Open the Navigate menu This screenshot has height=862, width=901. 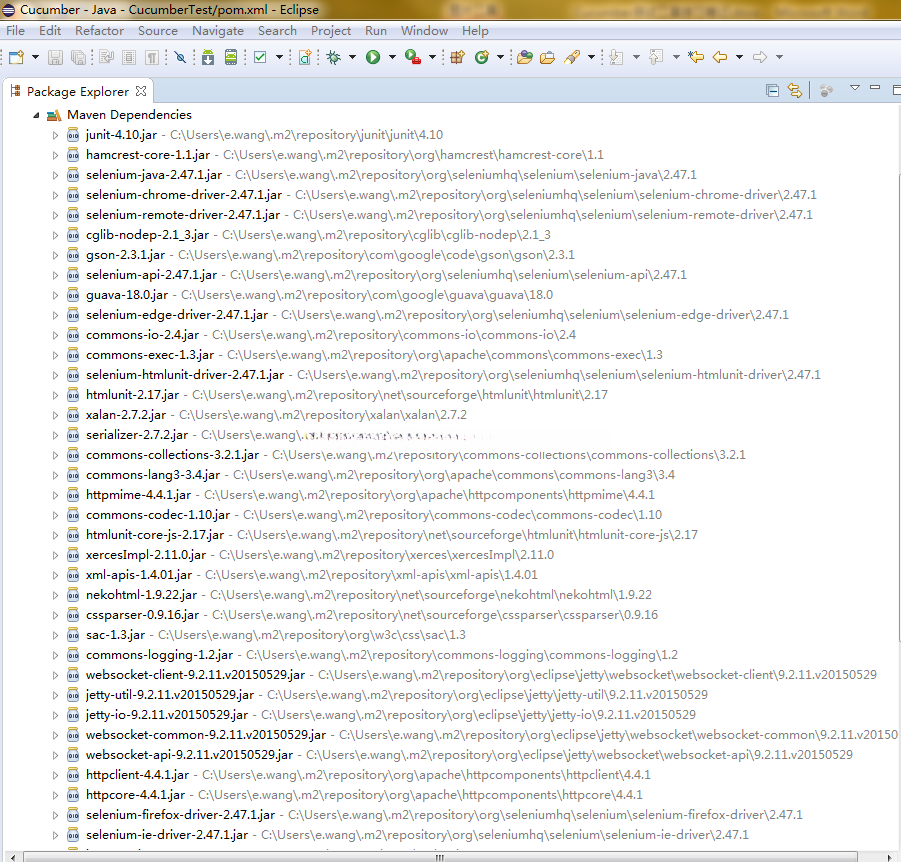[218, 30]
